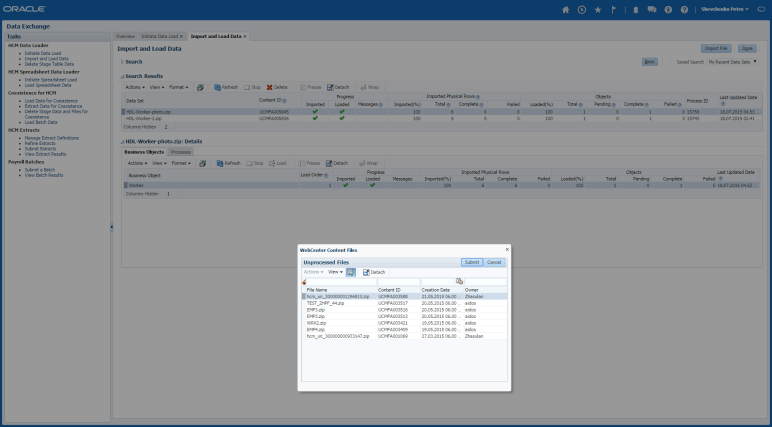Click Content ID filter input field

(x=399, y=282)
